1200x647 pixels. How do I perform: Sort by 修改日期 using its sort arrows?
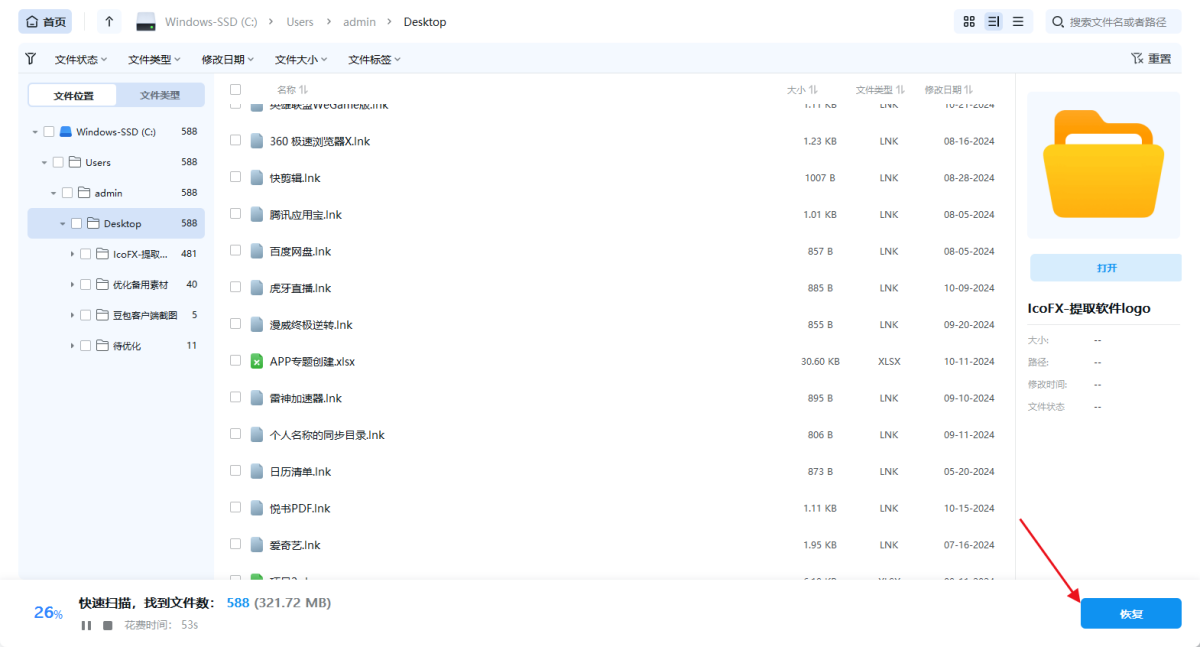point(969,90)
